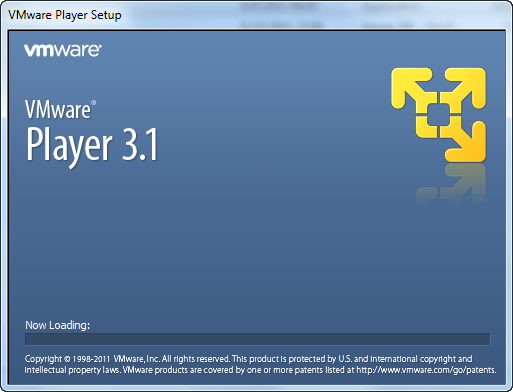Click the 'VMware Player Setup' window title
This screenshot has width=513, height=392.
click(x=65, y=15)
